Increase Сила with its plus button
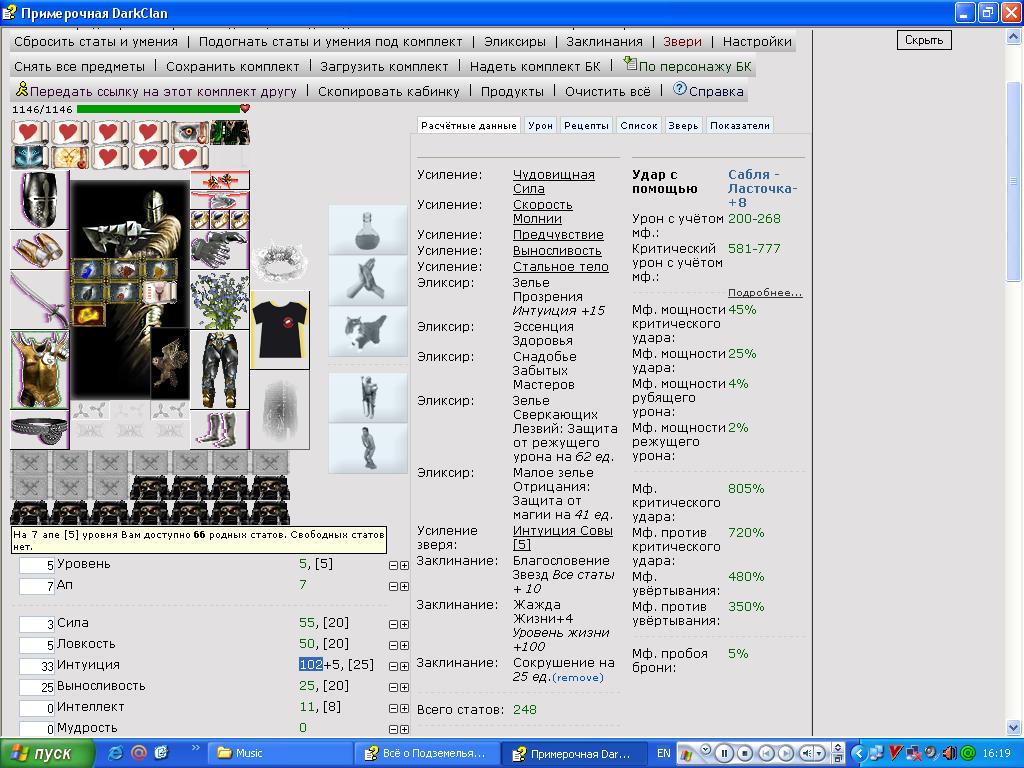This screenshot has width=1024, height=768. click(404, 624)
